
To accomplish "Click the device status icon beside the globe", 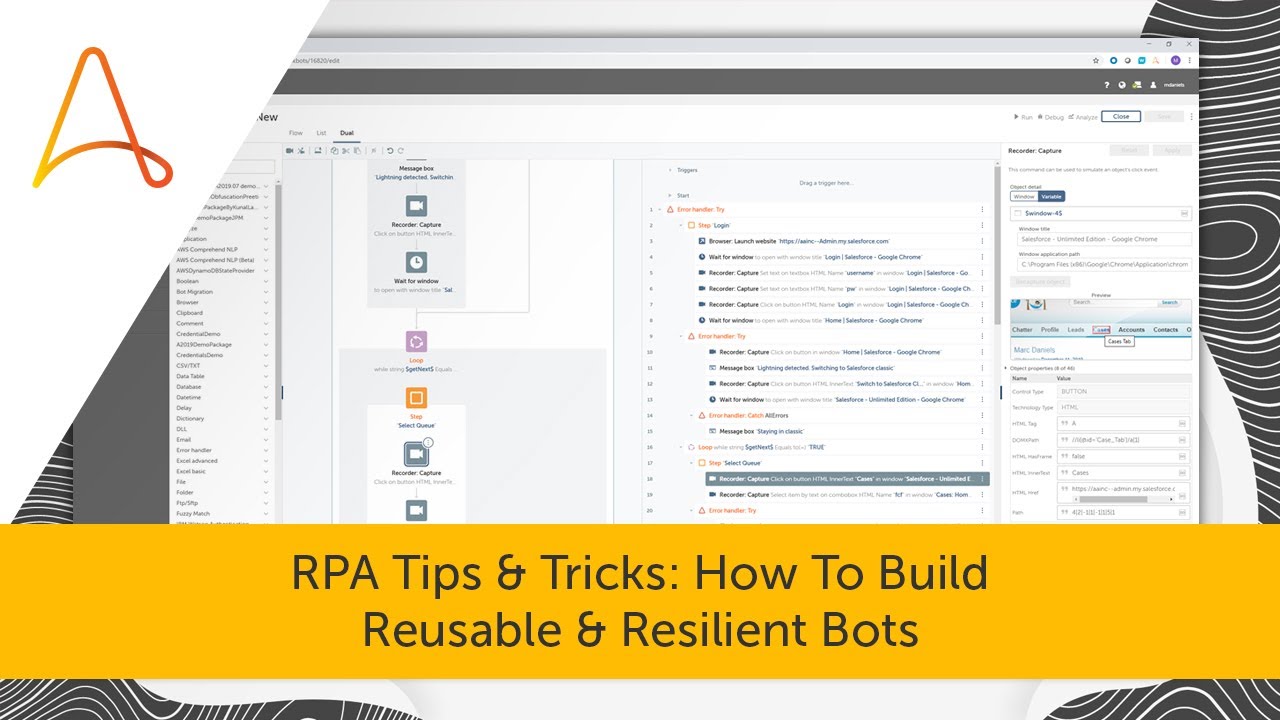I will pos(1137,85).
